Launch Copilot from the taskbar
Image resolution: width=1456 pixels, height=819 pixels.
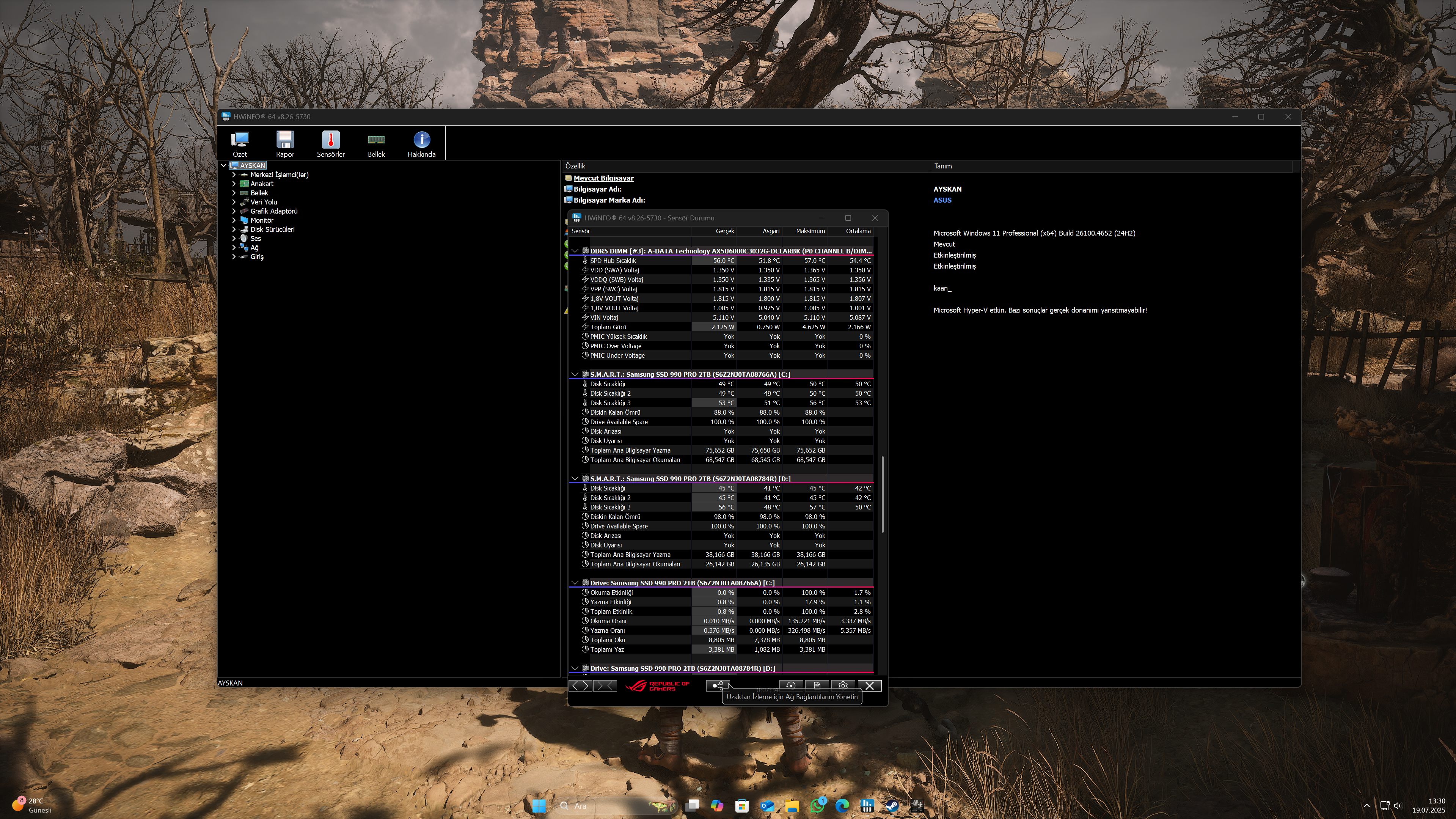click(x=717, y=805)
